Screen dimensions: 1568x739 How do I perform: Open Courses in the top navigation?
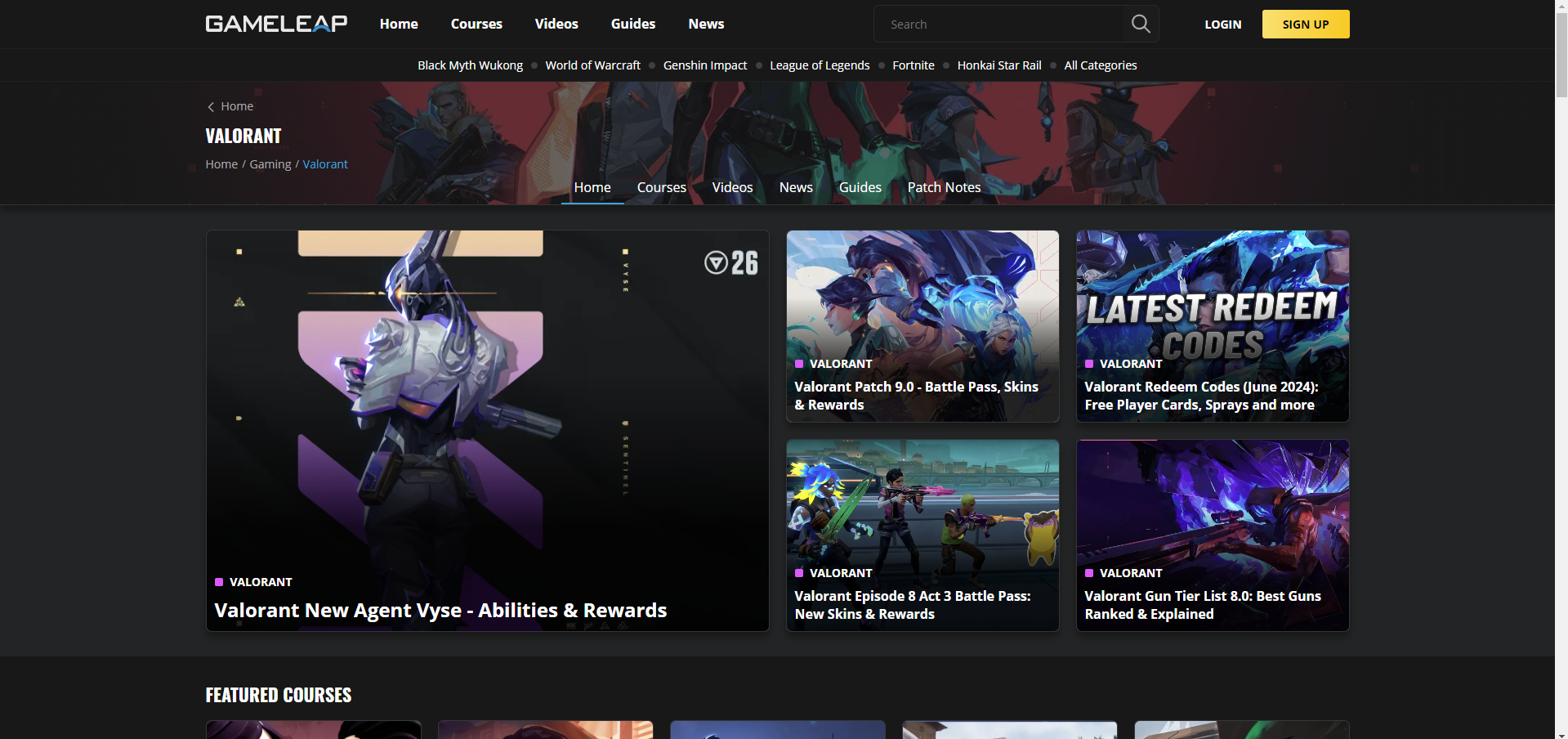pos(476,24)
